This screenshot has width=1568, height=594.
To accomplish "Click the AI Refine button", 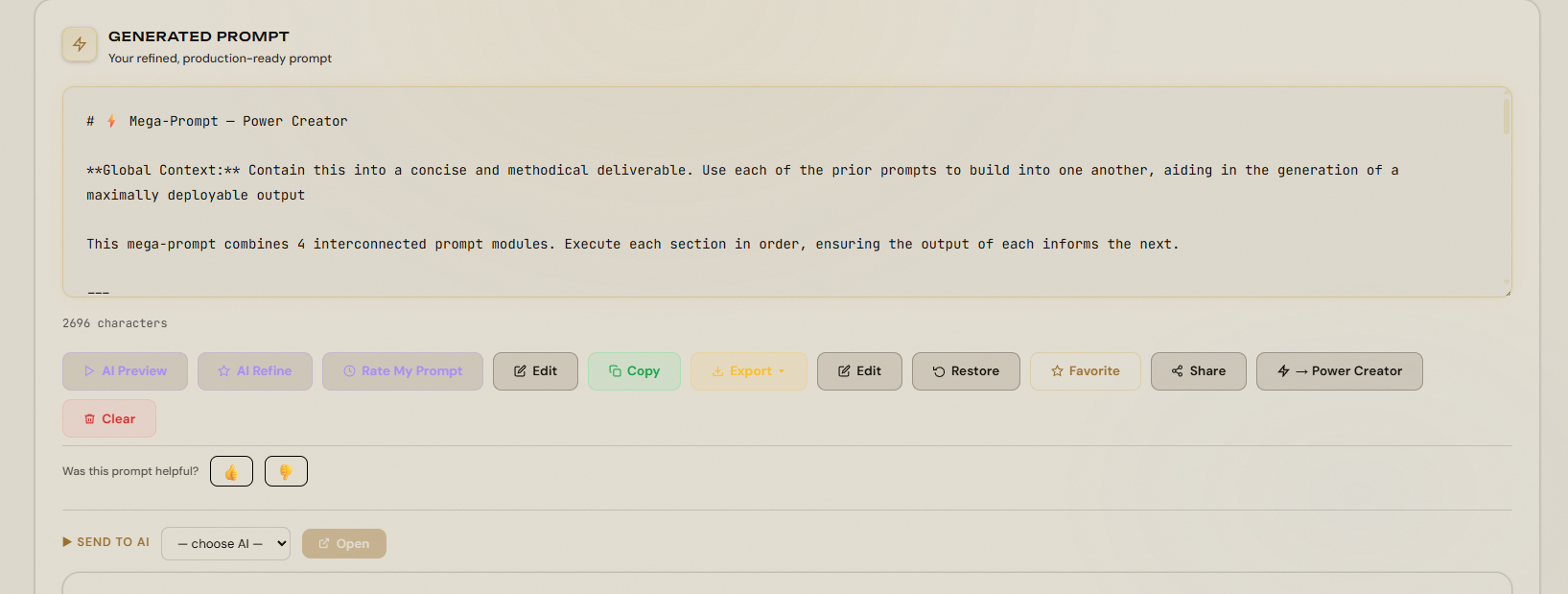I will (255, 371).
